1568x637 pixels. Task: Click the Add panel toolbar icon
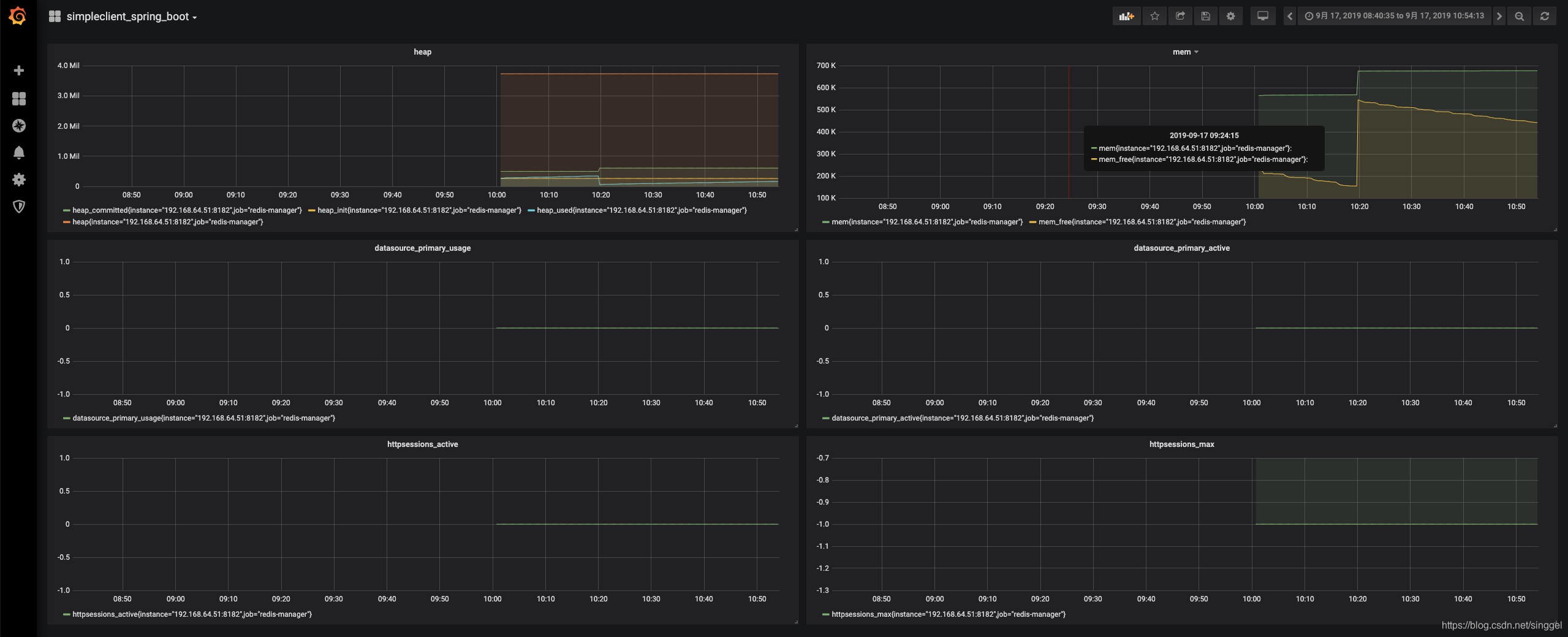click(x=1126, y=16)
